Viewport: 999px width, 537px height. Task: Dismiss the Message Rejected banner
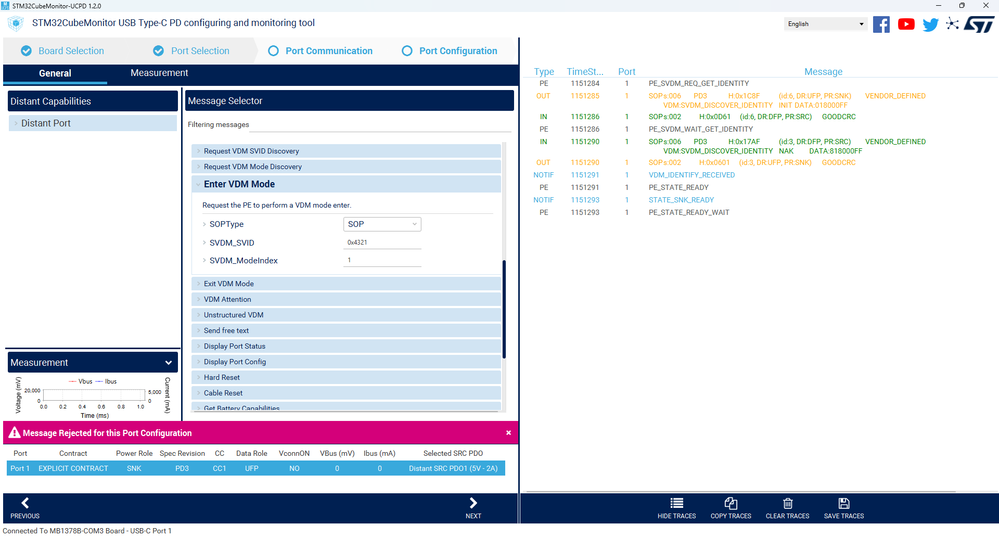coord(508,433)
